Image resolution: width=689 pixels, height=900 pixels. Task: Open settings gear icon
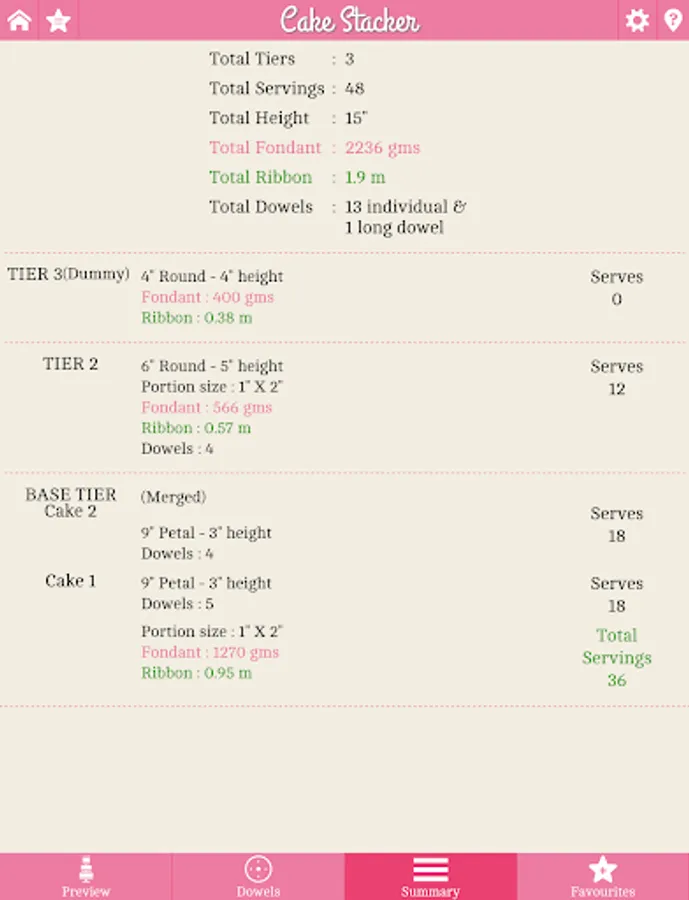pyautogui.click(x=636, y=20)
